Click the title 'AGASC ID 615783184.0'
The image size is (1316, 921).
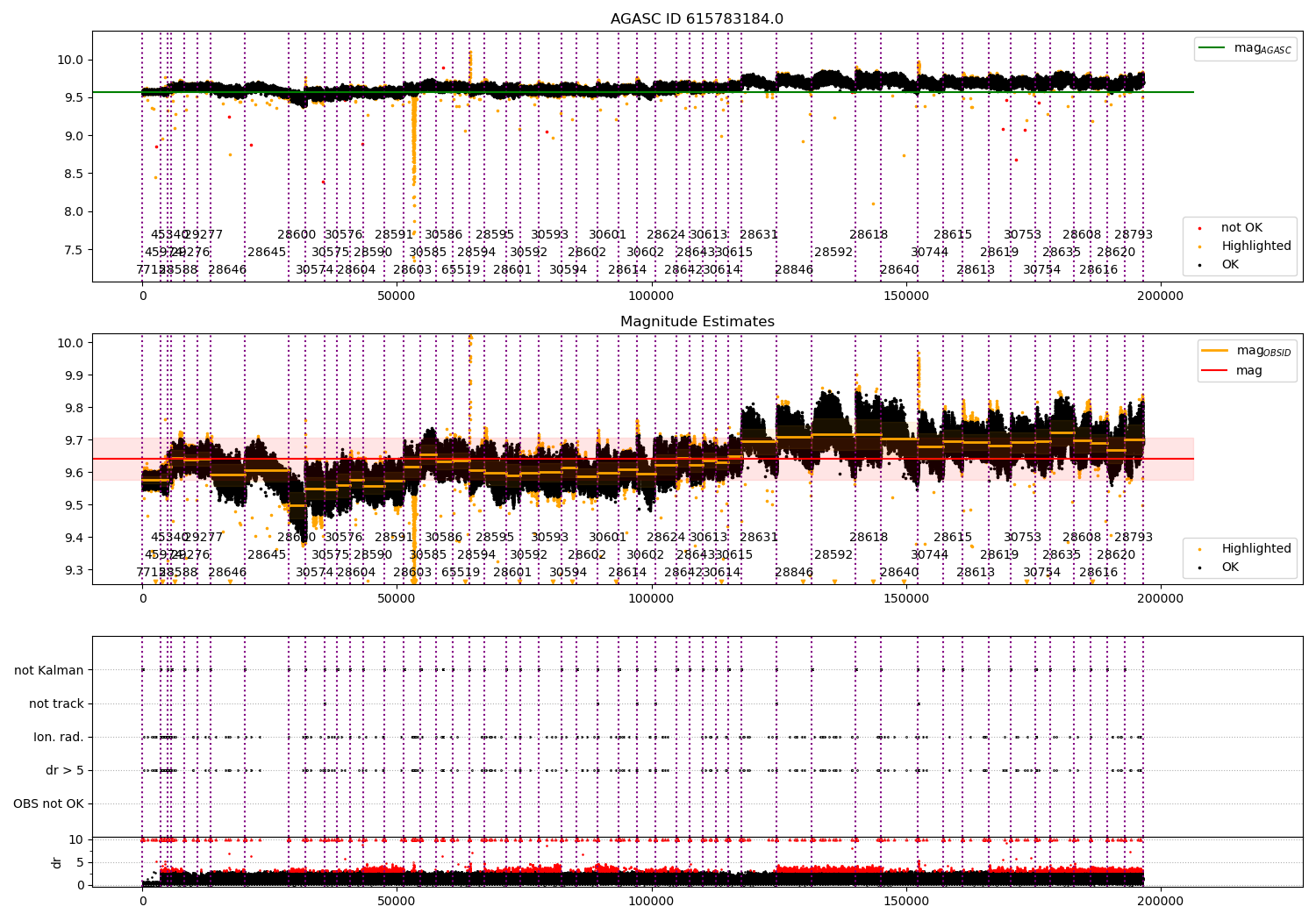click(x=697, y=19)
